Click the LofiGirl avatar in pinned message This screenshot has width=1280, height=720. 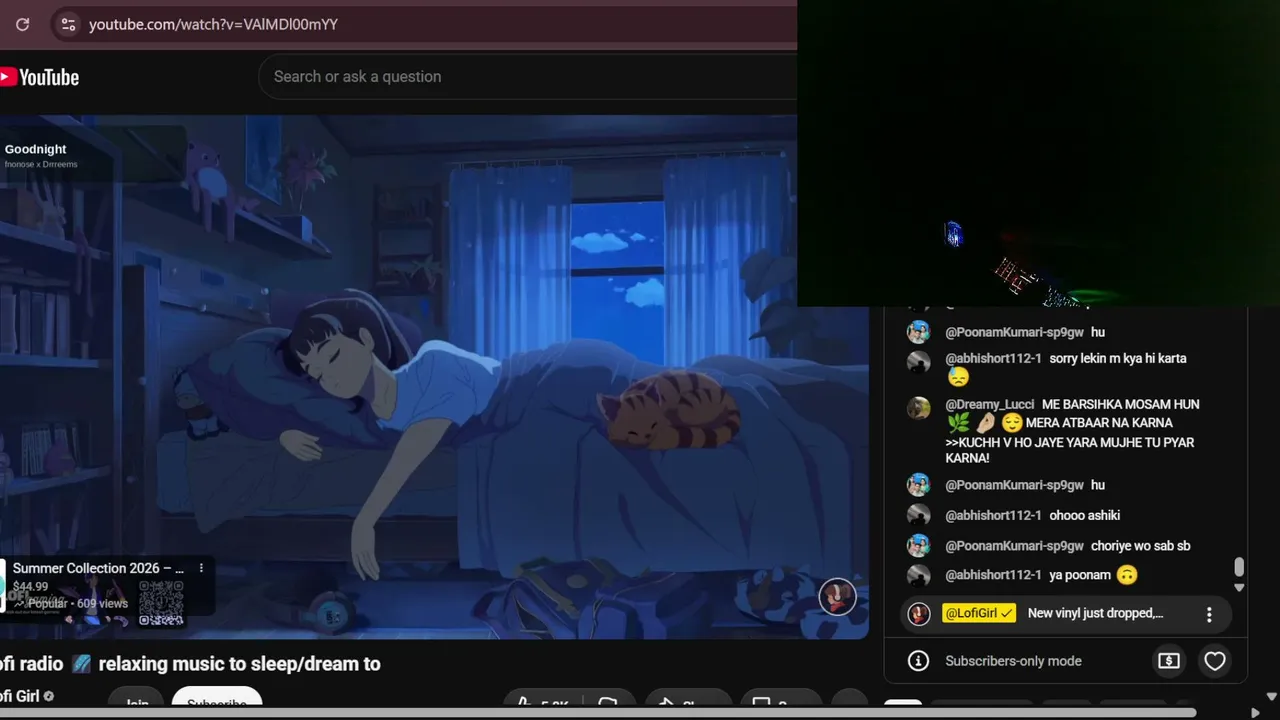[918, 614]
